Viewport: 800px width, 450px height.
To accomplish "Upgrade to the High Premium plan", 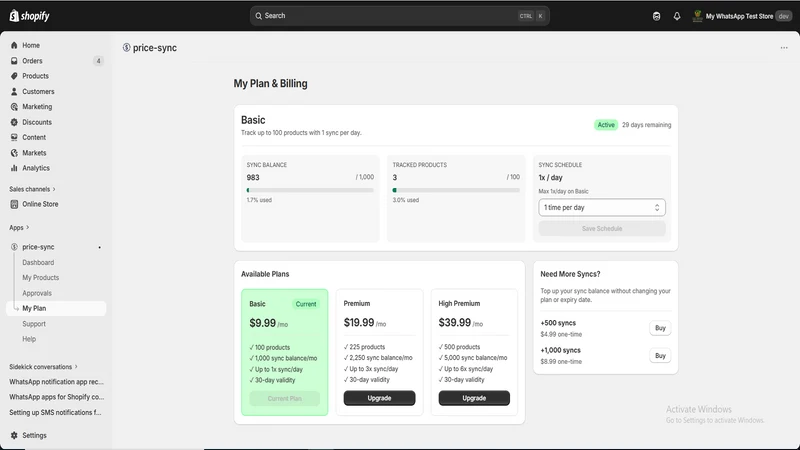I will 474,398.
